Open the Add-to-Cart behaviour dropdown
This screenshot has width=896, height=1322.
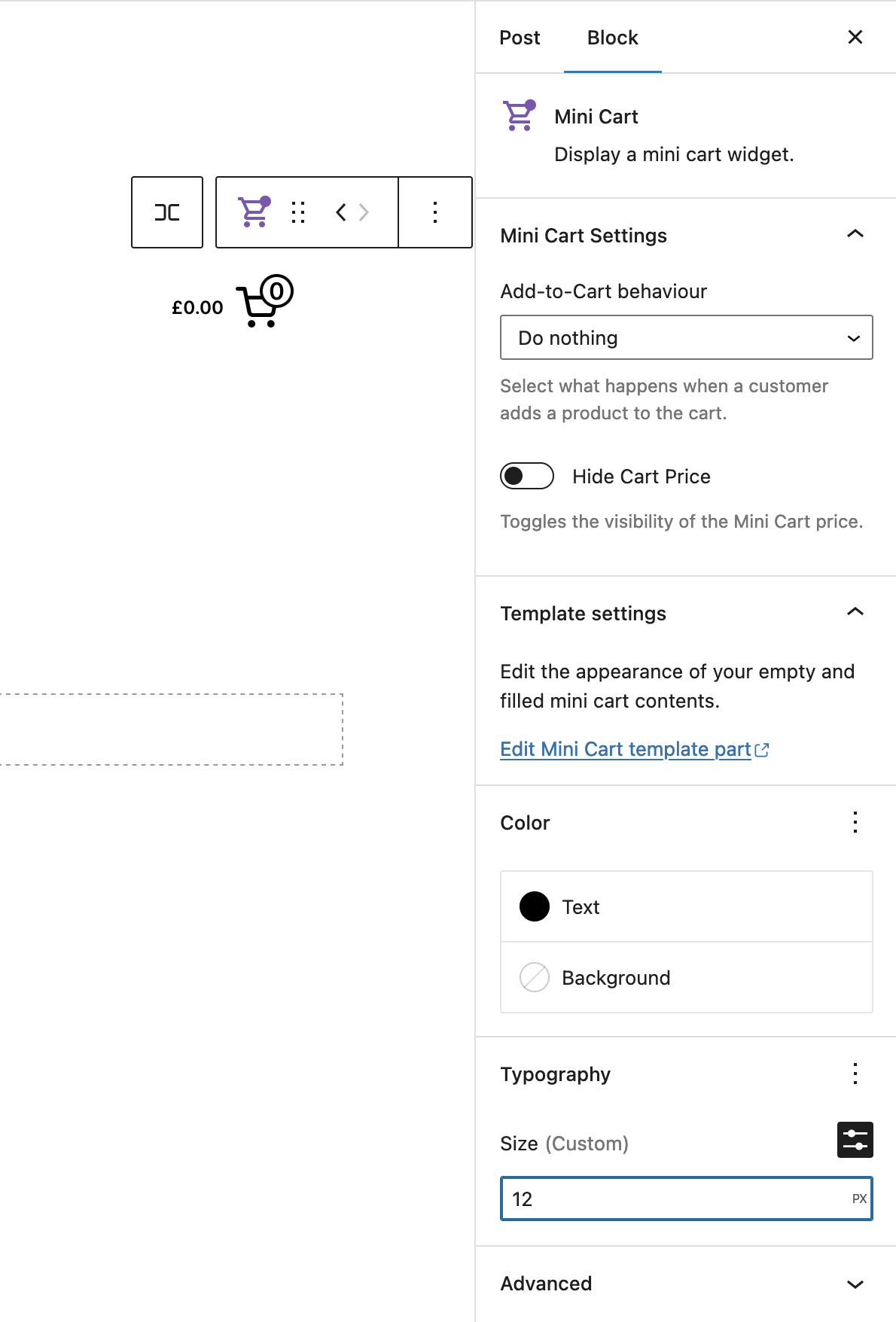pyautogui.click(x=686, y=337)
